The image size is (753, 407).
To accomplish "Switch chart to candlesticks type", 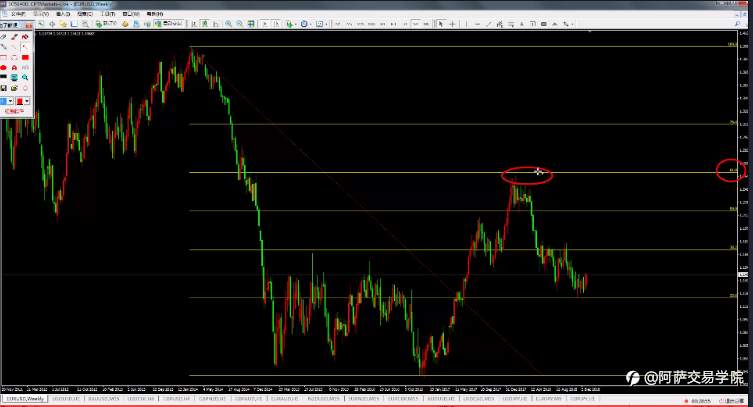I will (205, 24).
